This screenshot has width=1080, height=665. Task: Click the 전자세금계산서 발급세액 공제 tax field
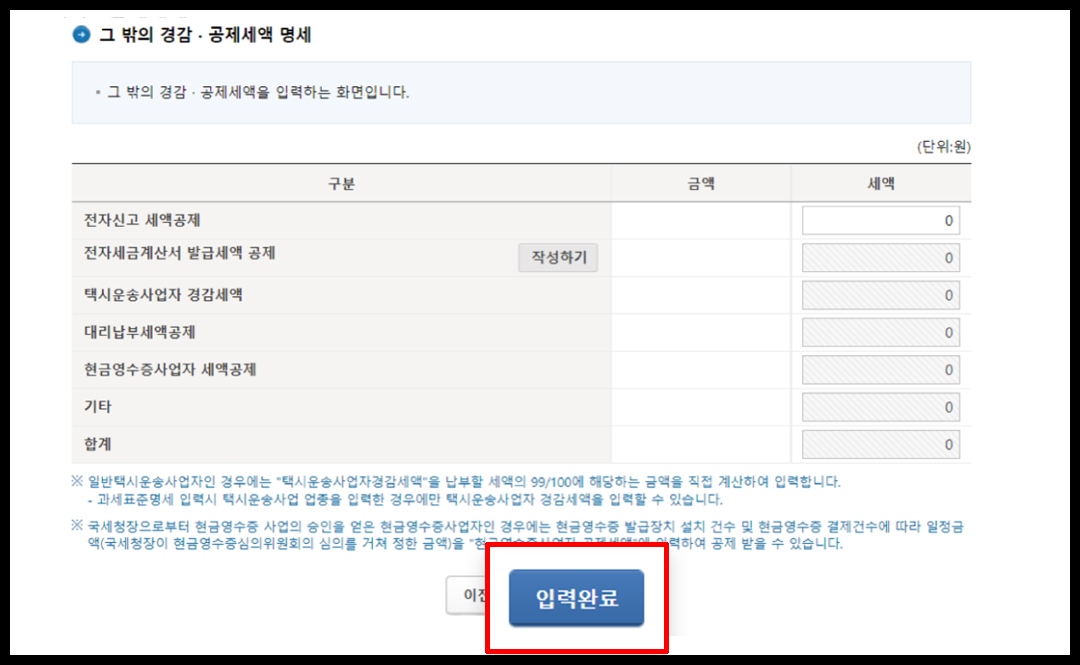pos(881,257)
